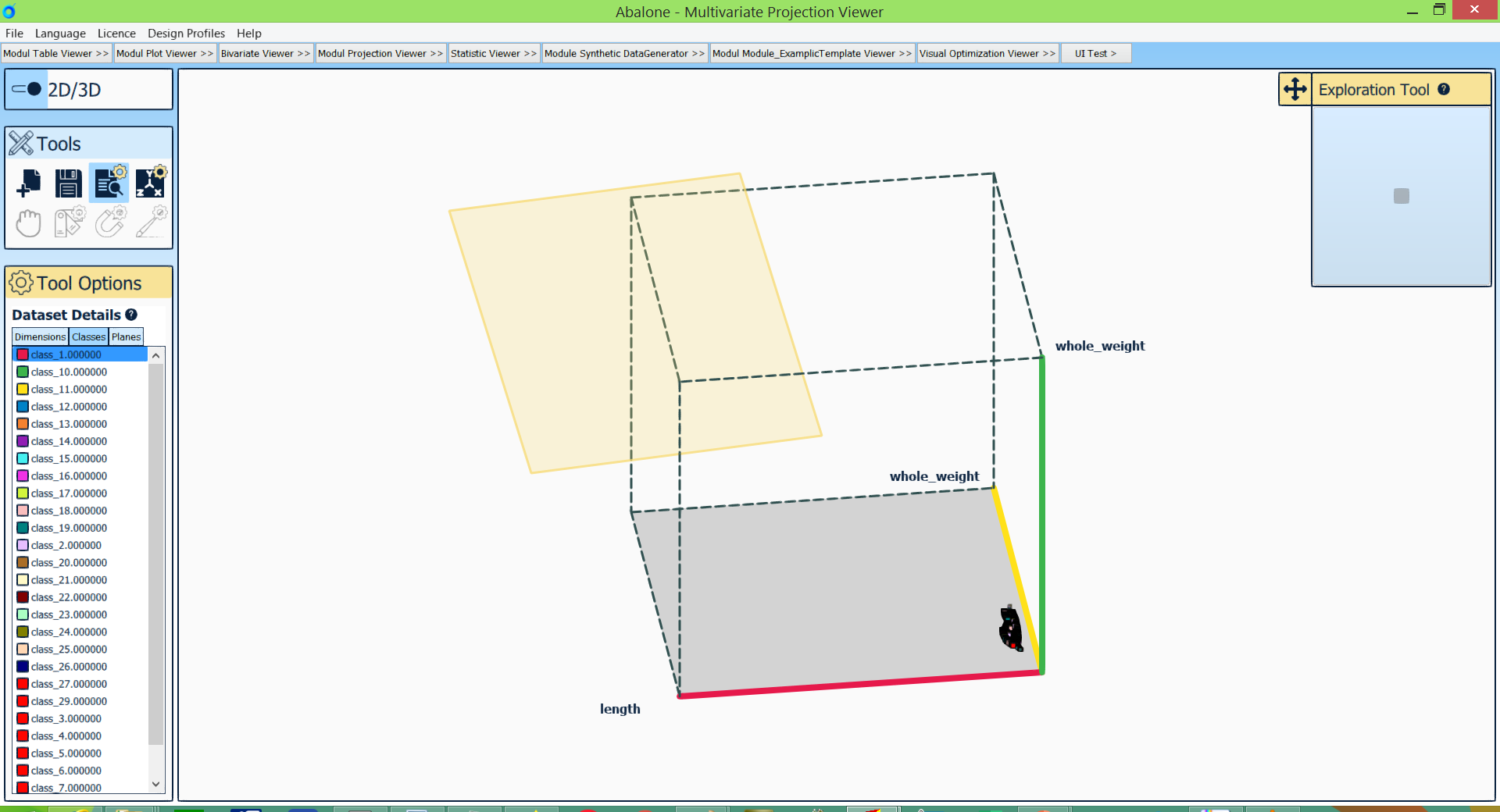Click the green class_10.000000 color swatch

click(23, 372)
